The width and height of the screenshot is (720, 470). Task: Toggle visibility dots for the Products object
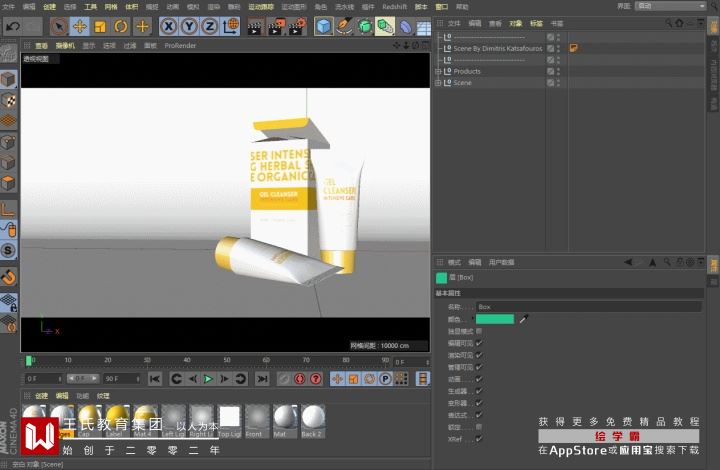tap(558, 71)
